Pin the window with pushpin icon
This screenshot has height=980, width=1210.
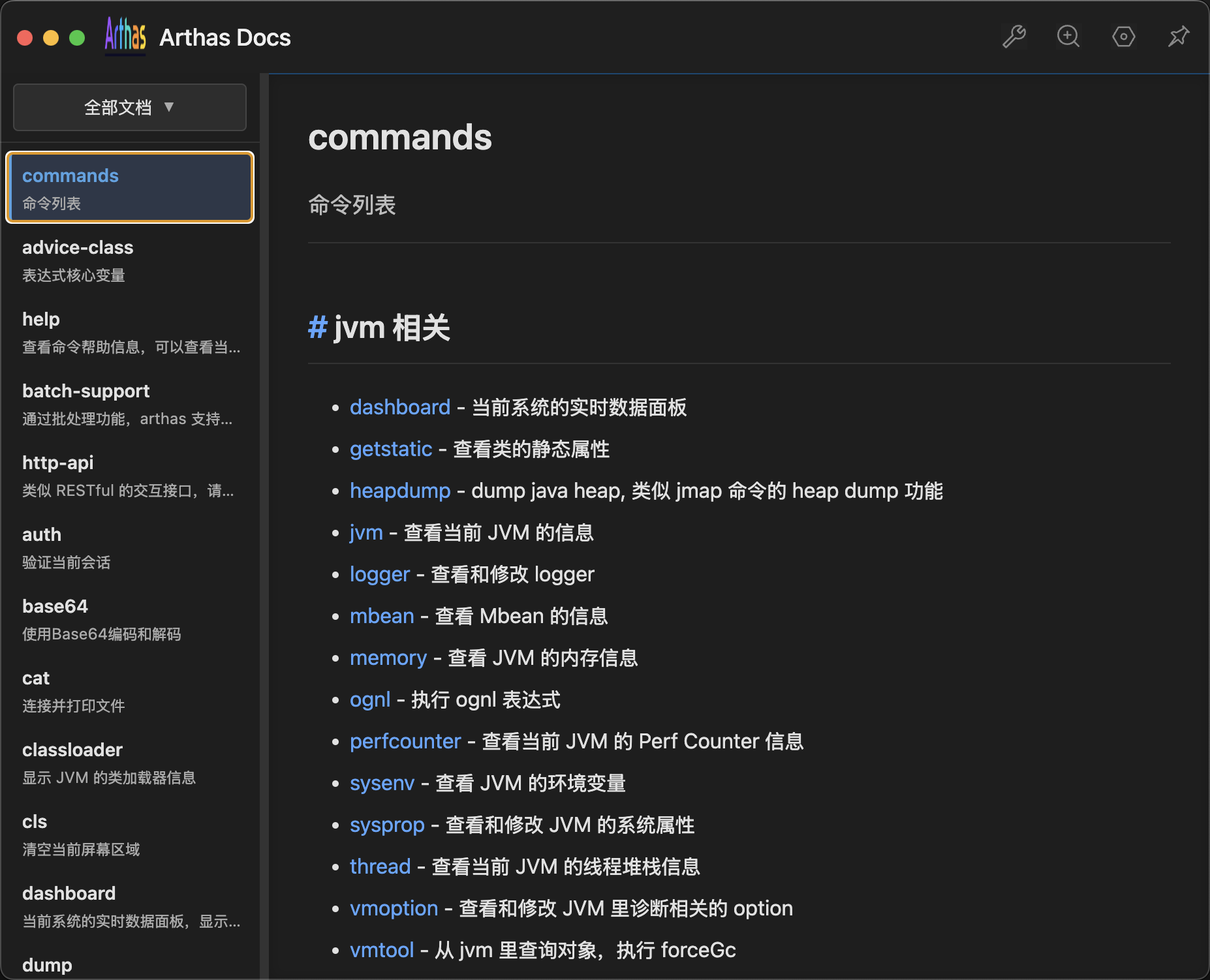(1178, 37)
